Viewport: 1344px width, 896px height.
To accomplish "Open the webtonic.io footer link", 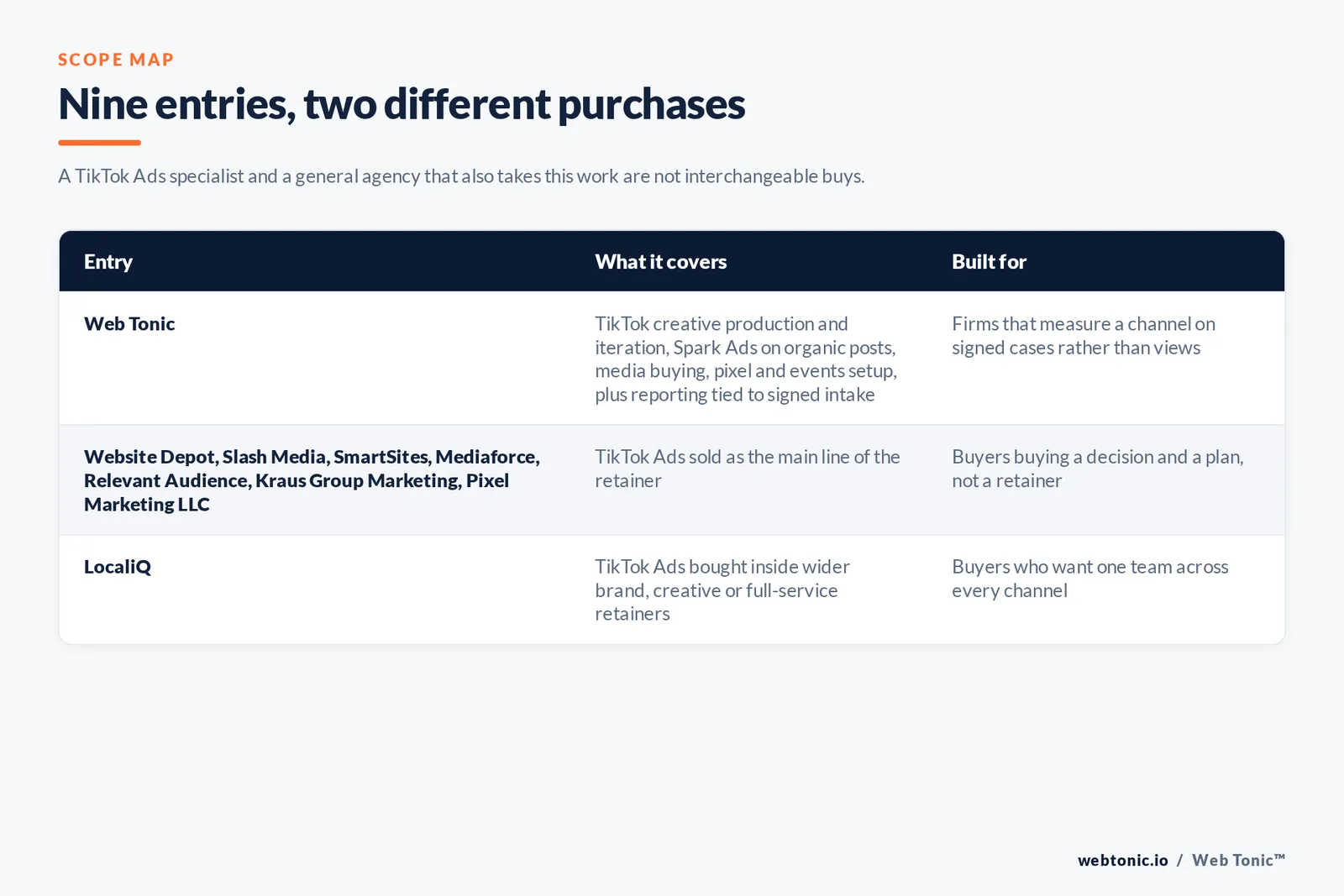I will (x=1123, y=860).
